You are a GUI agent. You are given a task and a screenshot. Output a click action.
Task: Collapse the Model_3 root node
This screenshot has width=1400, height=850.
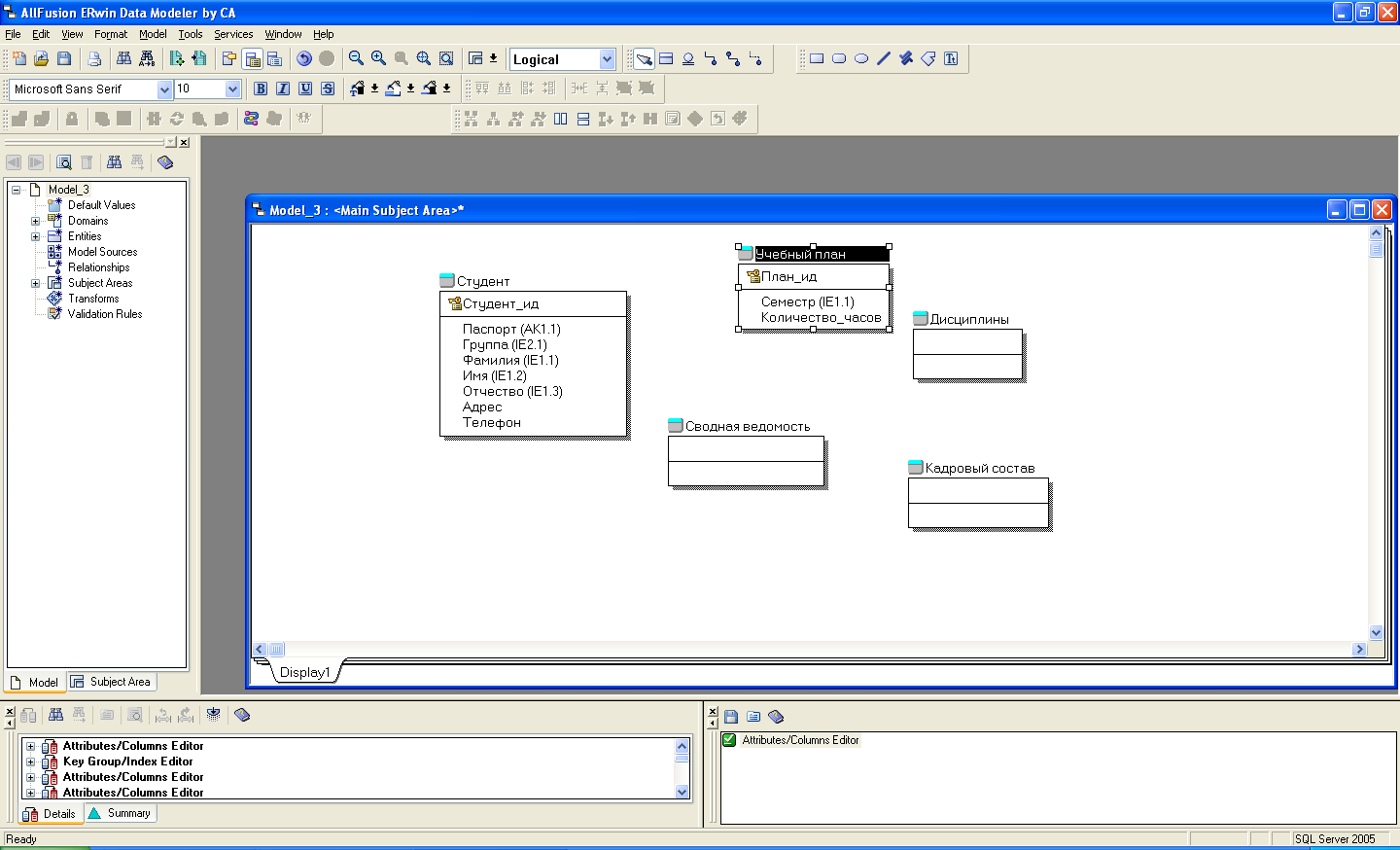(17, 190)
